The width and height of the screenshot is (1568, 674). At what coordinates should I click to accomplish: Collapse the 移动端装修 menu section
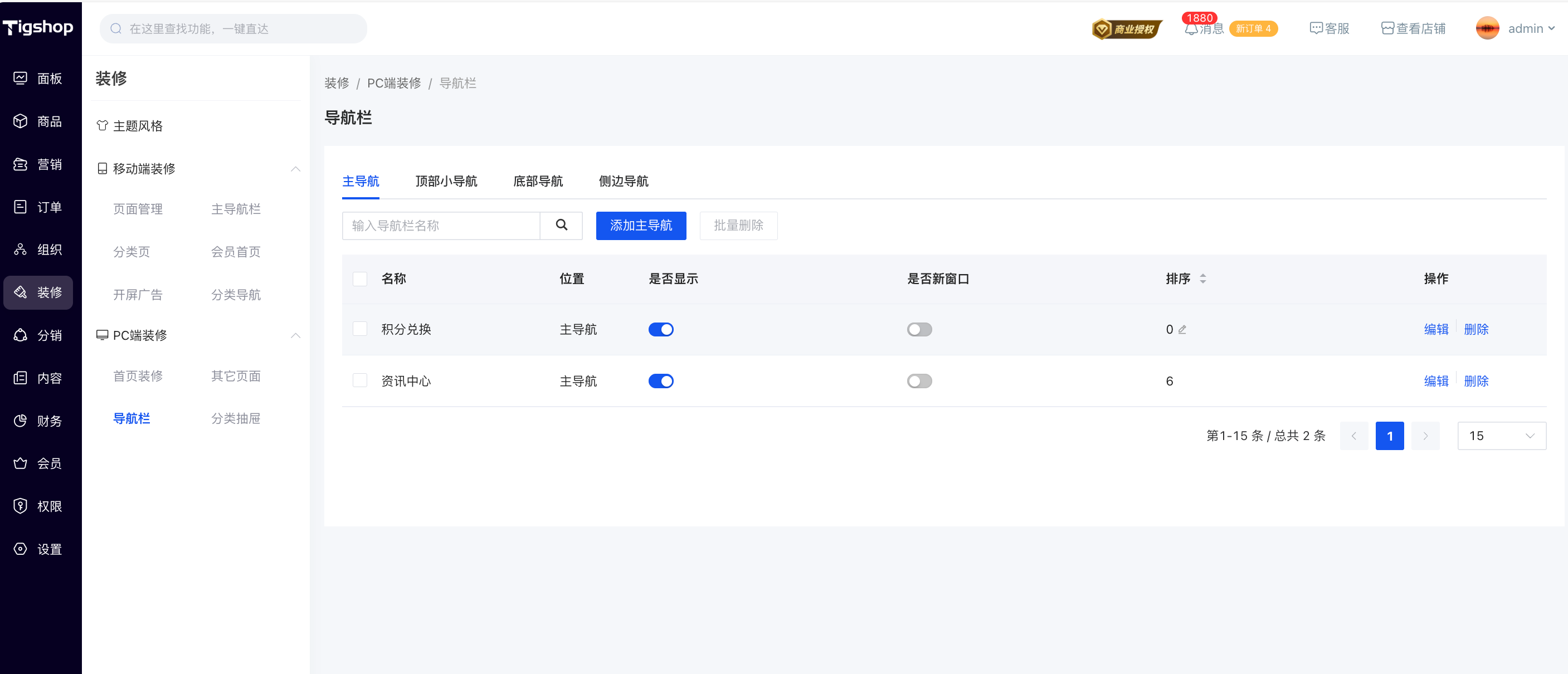point(296,168)
